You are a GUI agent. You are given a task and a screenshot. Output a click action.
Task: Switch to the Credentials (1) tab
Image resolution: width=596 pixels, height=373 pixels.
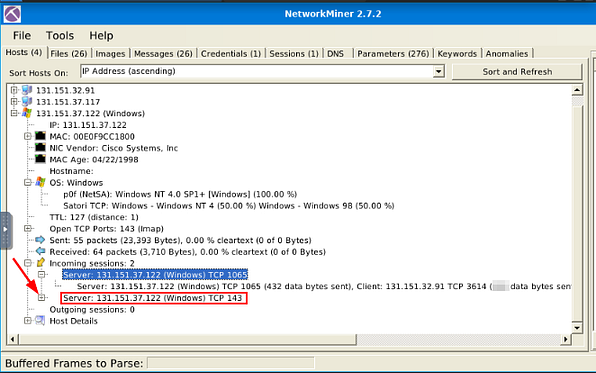click(x=231, y=54)
